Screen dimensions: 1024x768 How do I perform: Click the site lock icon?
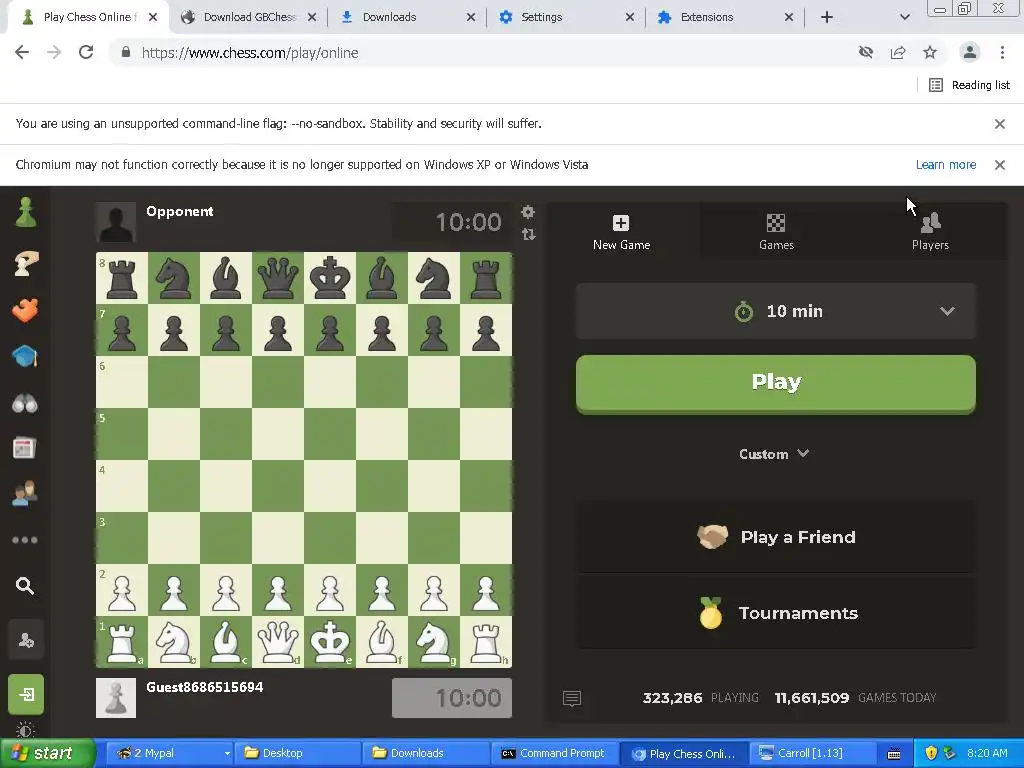tap(125, 52)
